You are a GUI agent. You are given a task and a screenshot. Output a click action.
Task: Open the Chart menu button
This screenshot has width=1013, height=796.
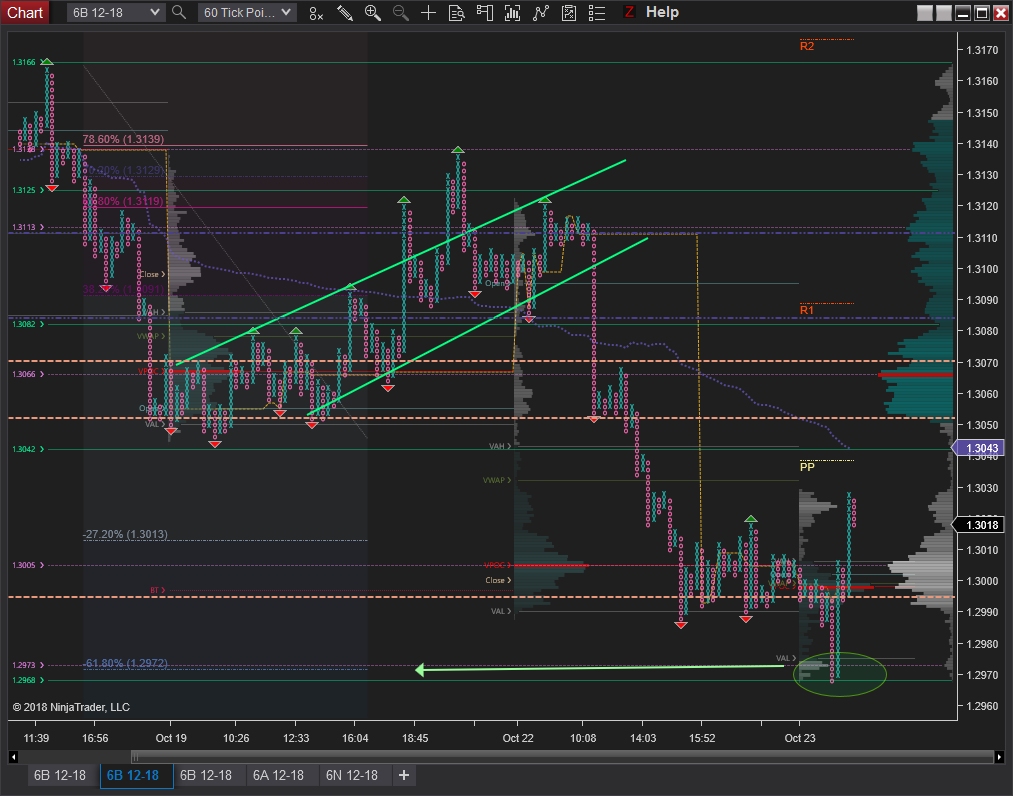pos(25,12)
